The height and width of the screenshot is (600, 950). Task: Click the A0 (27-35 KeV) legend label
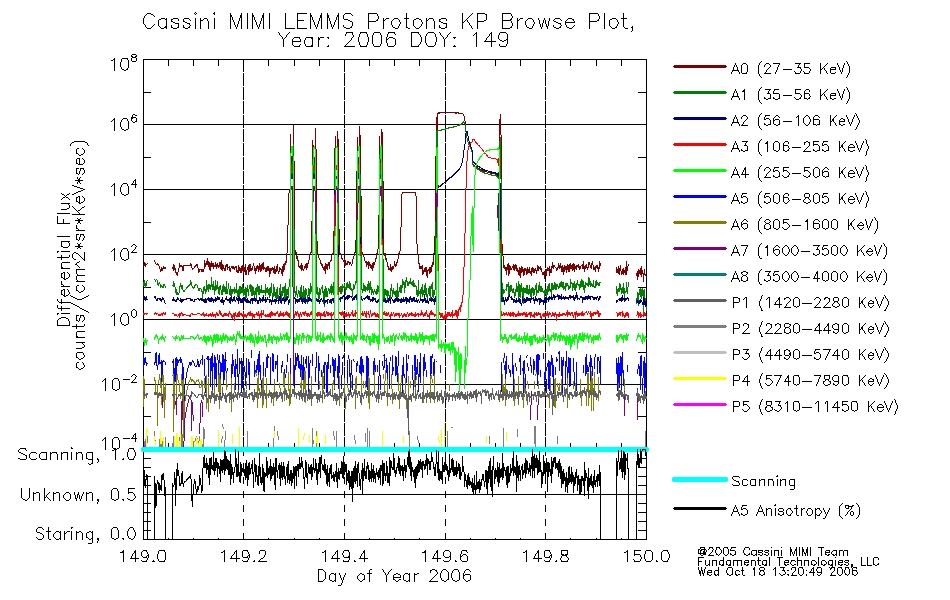(x=791, y=69)
